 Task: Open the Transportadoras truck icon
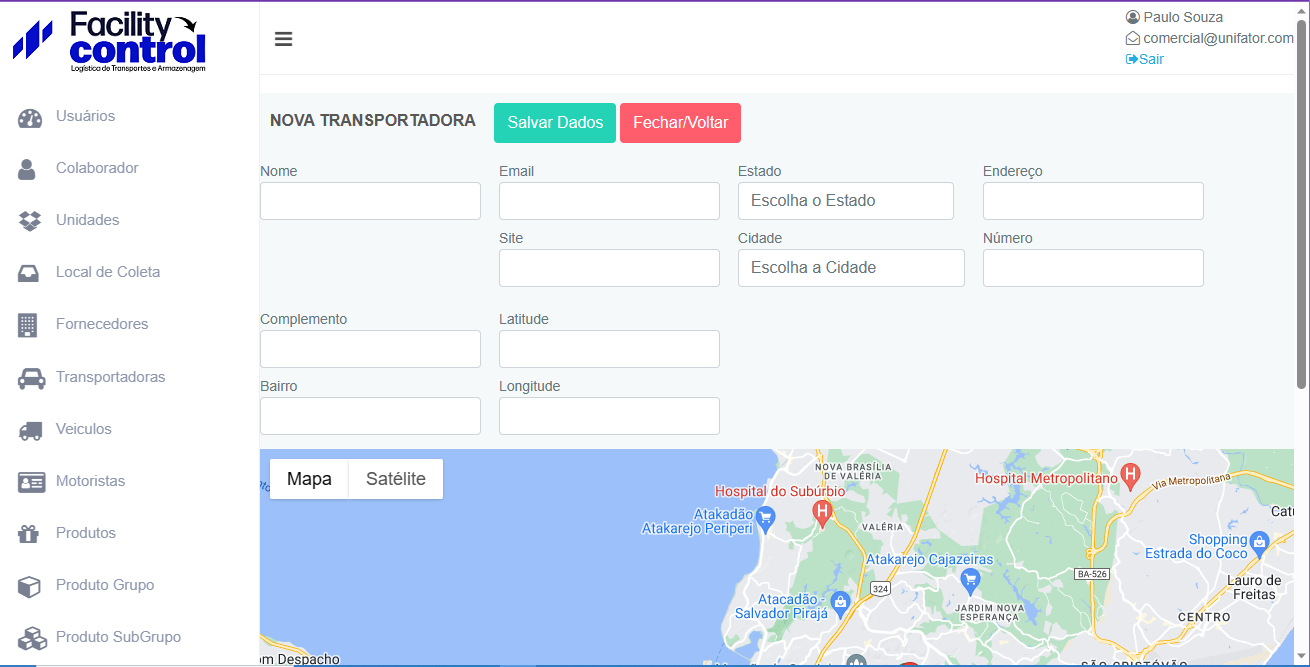coord(31,377)
